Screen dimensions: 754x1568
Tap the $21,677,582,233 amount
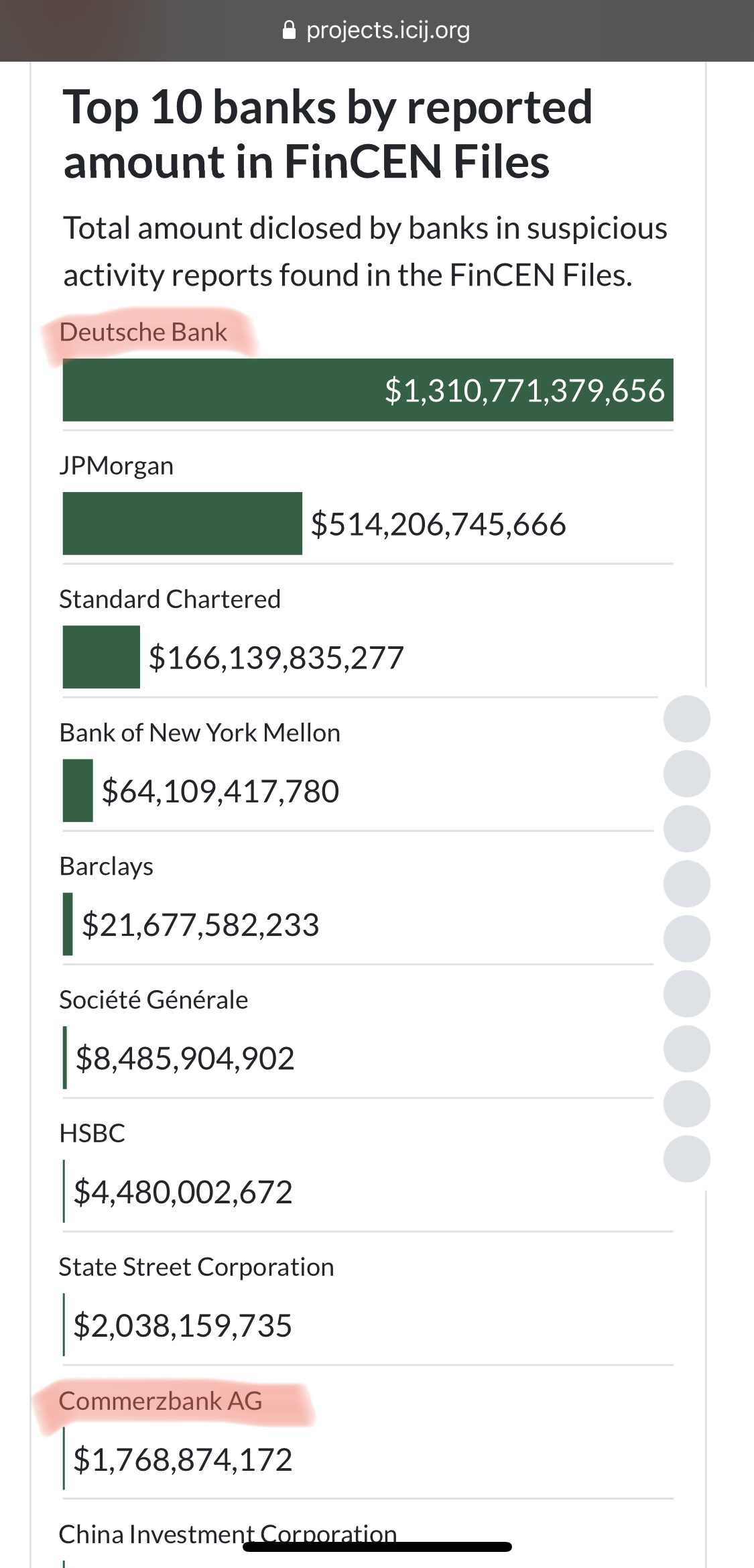point(200,925)
